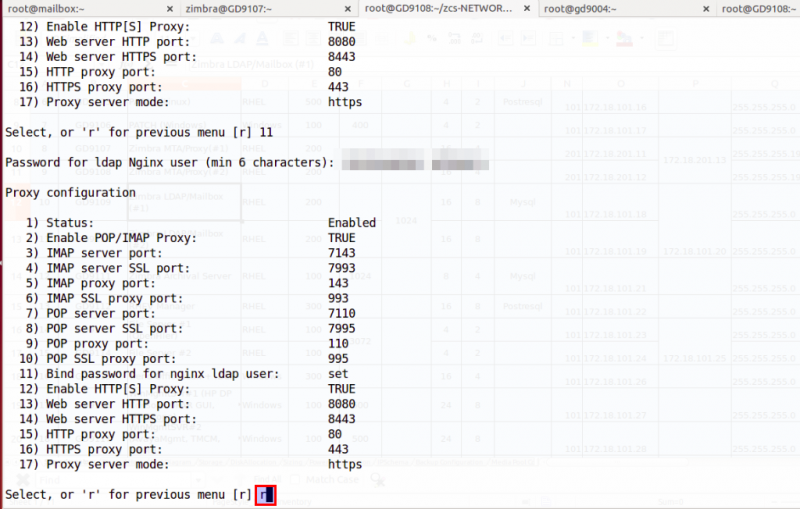Screen dimensions: 800x509
Task: Click the port value 7993
Action: pos(341,268)
